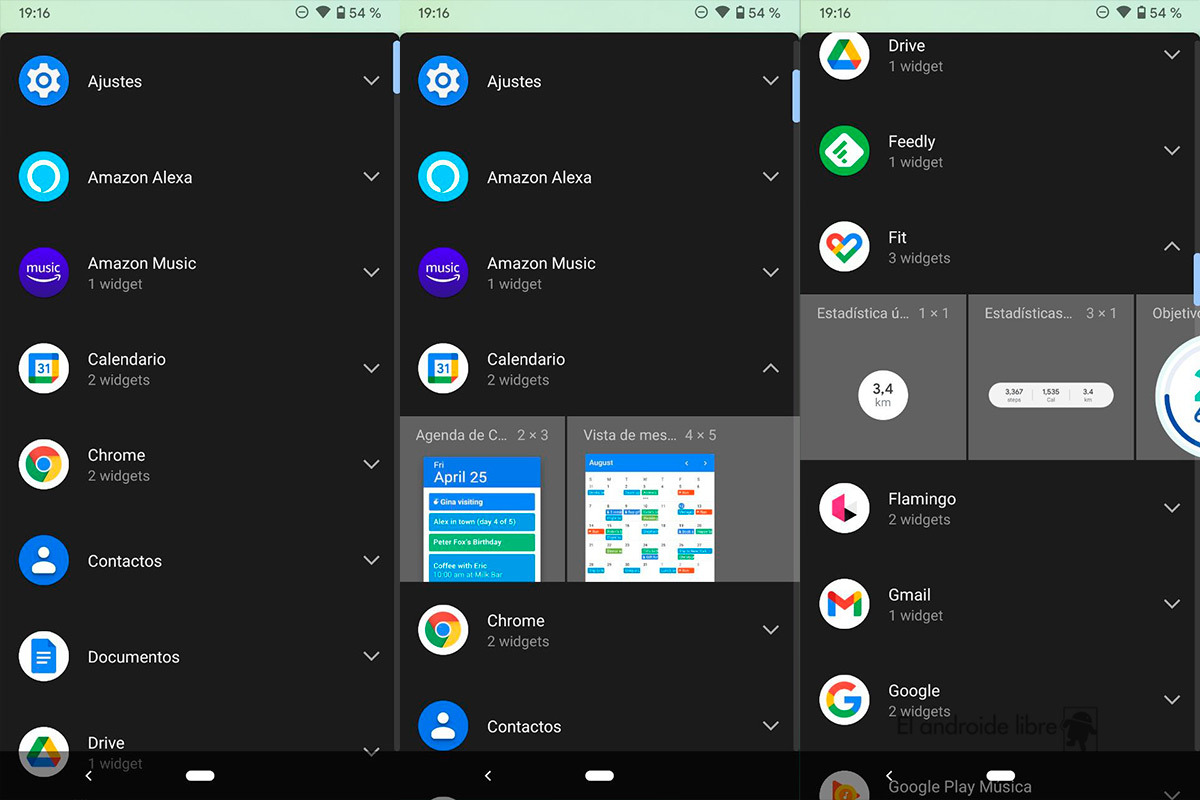
Task: Tap the Feedly icon
Action: [x=844, y=151]
